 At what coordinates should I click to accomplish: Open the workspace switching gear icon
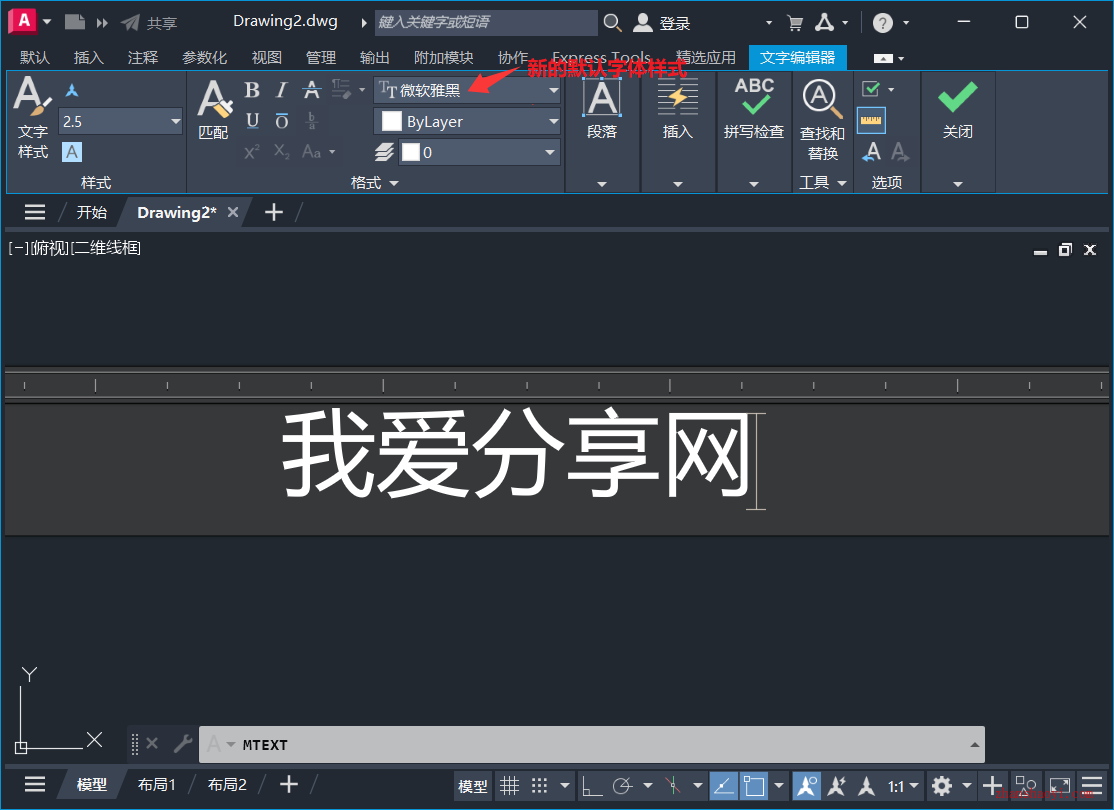[942, 786]
